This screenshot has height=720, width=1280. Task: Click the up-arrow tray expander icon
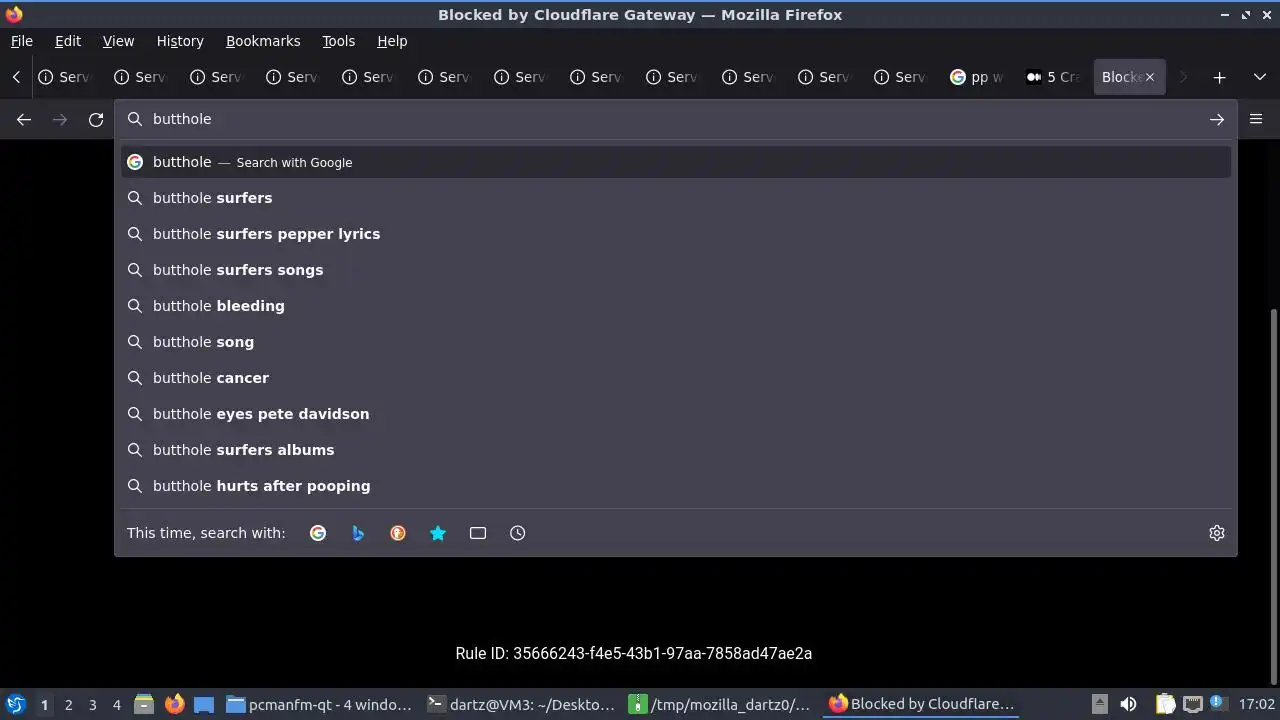[x=1099, y=704]
